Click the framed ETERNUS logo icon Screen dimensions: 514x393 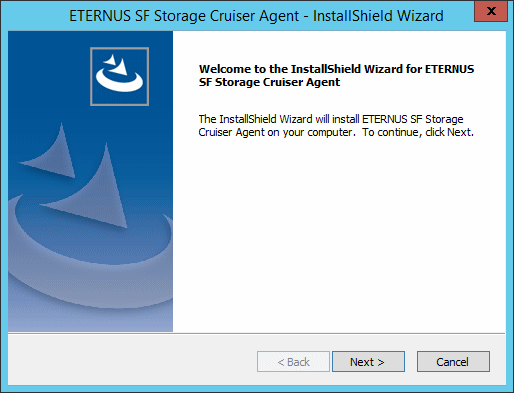click(x=119, y=76)
